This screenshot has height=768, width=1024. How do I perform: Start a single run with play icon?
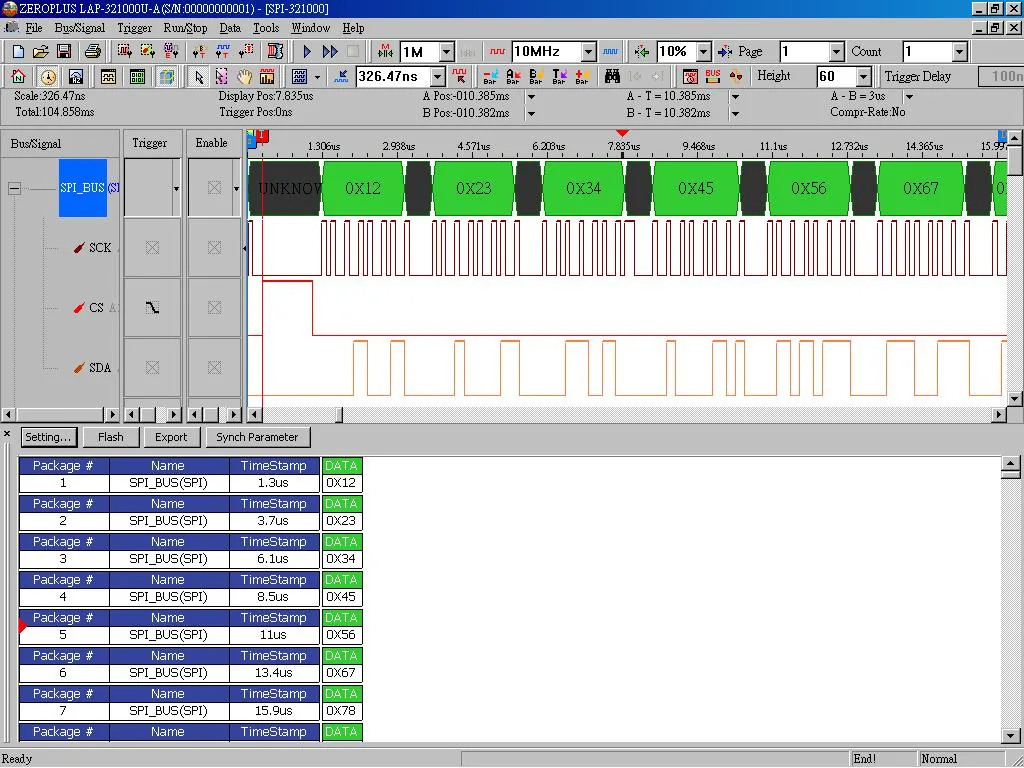(307, 52)
